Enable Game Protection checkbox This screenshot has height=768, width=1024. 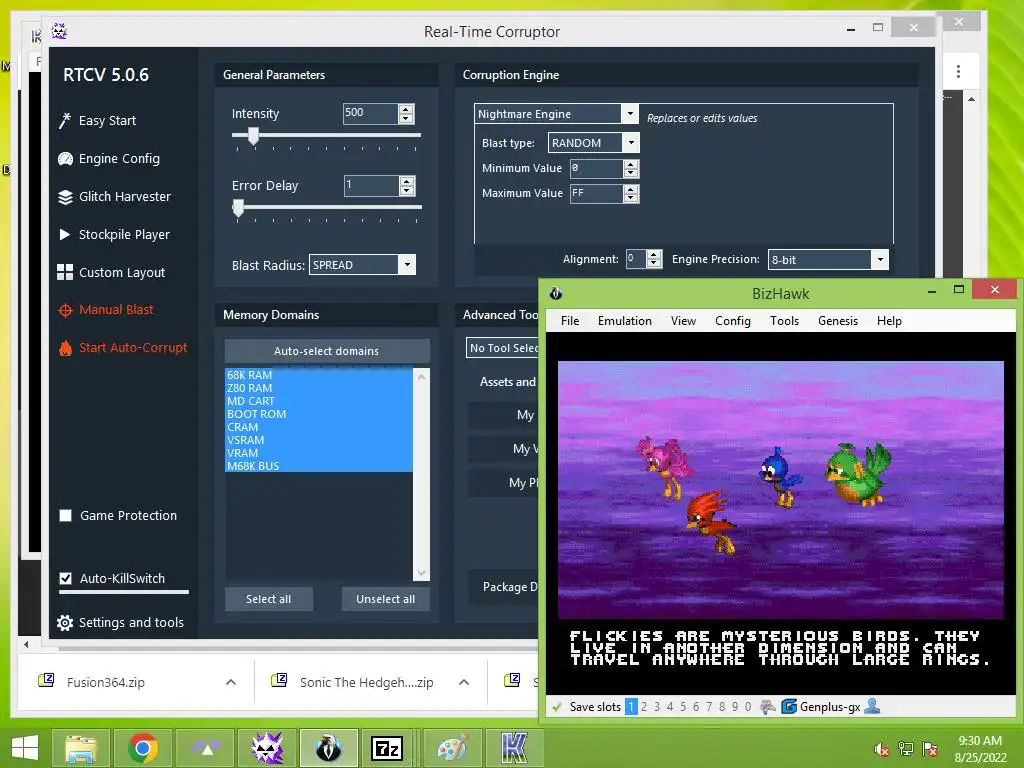click(65, 515)
